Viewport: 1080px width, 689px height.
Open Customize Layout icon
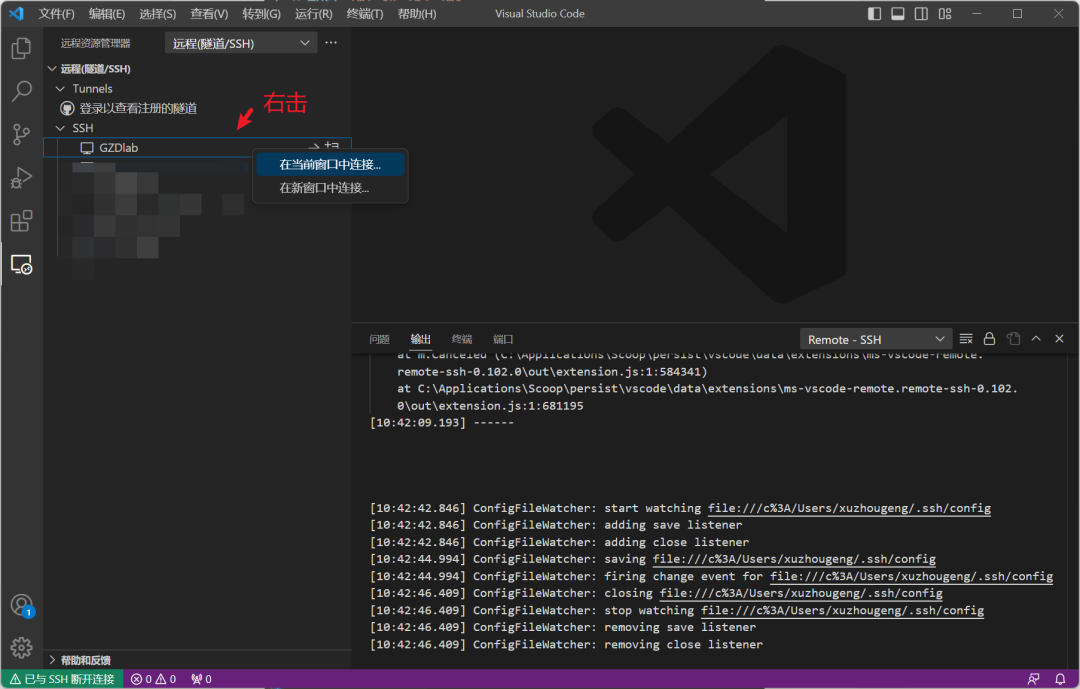tap(945, 13)
